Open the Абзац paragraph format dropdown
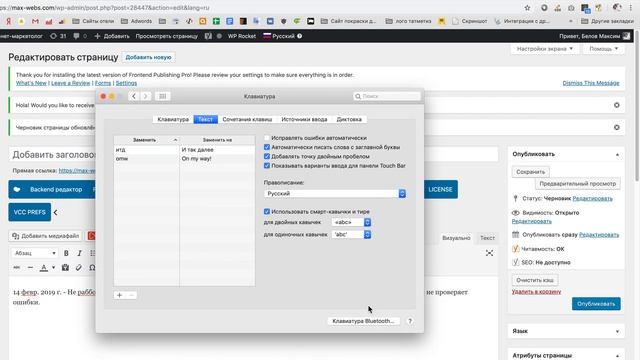 (34, 253)
